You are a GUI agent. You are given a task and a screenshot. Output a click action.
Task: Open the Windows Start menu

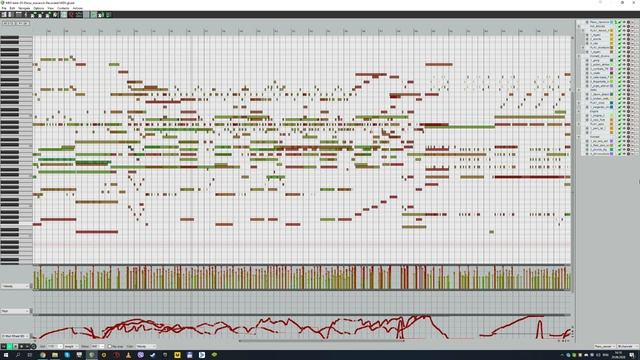[x=6, y=355]
